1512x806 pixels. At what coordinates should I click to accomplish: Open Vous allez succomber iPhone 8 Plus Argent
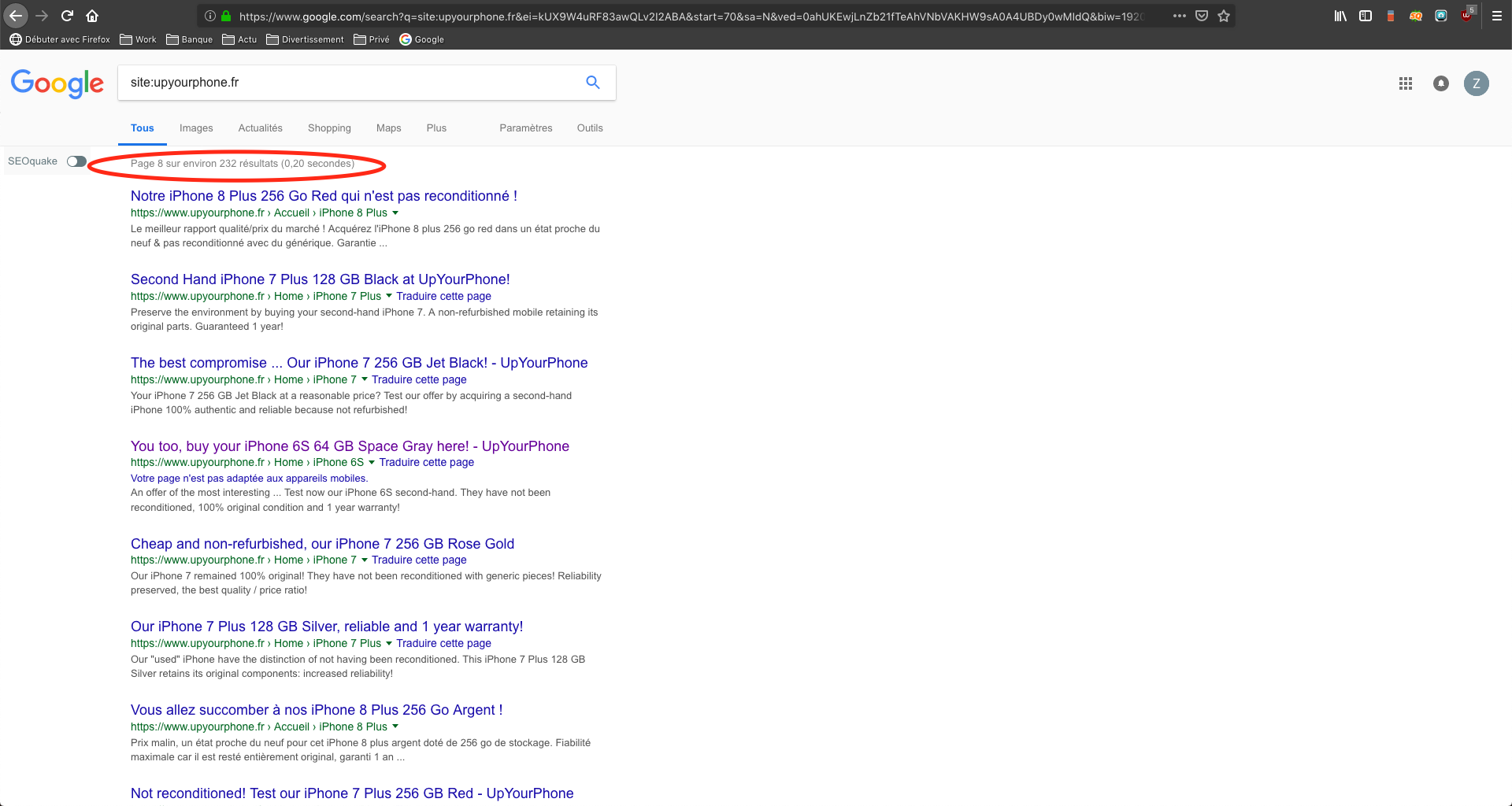[x=317, y=710]
